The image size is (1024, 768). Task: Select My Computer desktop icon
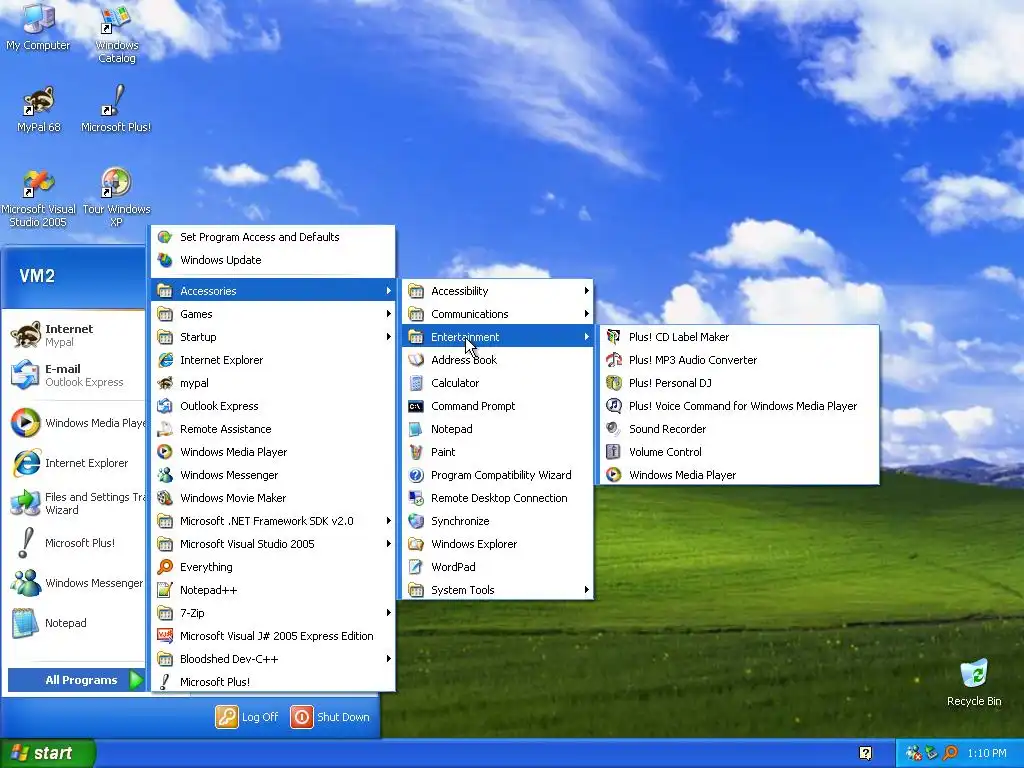[38, 27]
